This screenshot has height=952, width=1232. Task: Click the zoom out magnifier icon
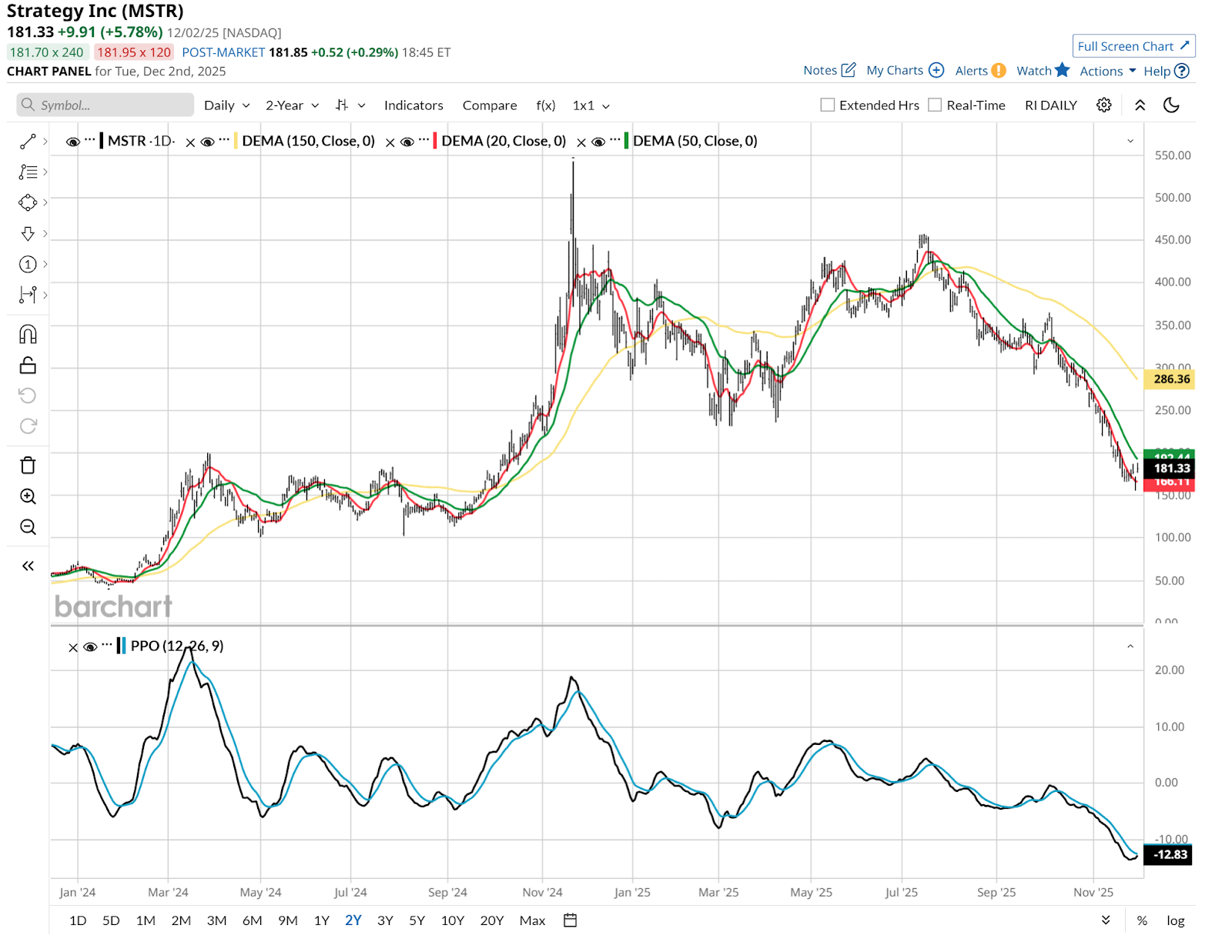pos(28,527)
